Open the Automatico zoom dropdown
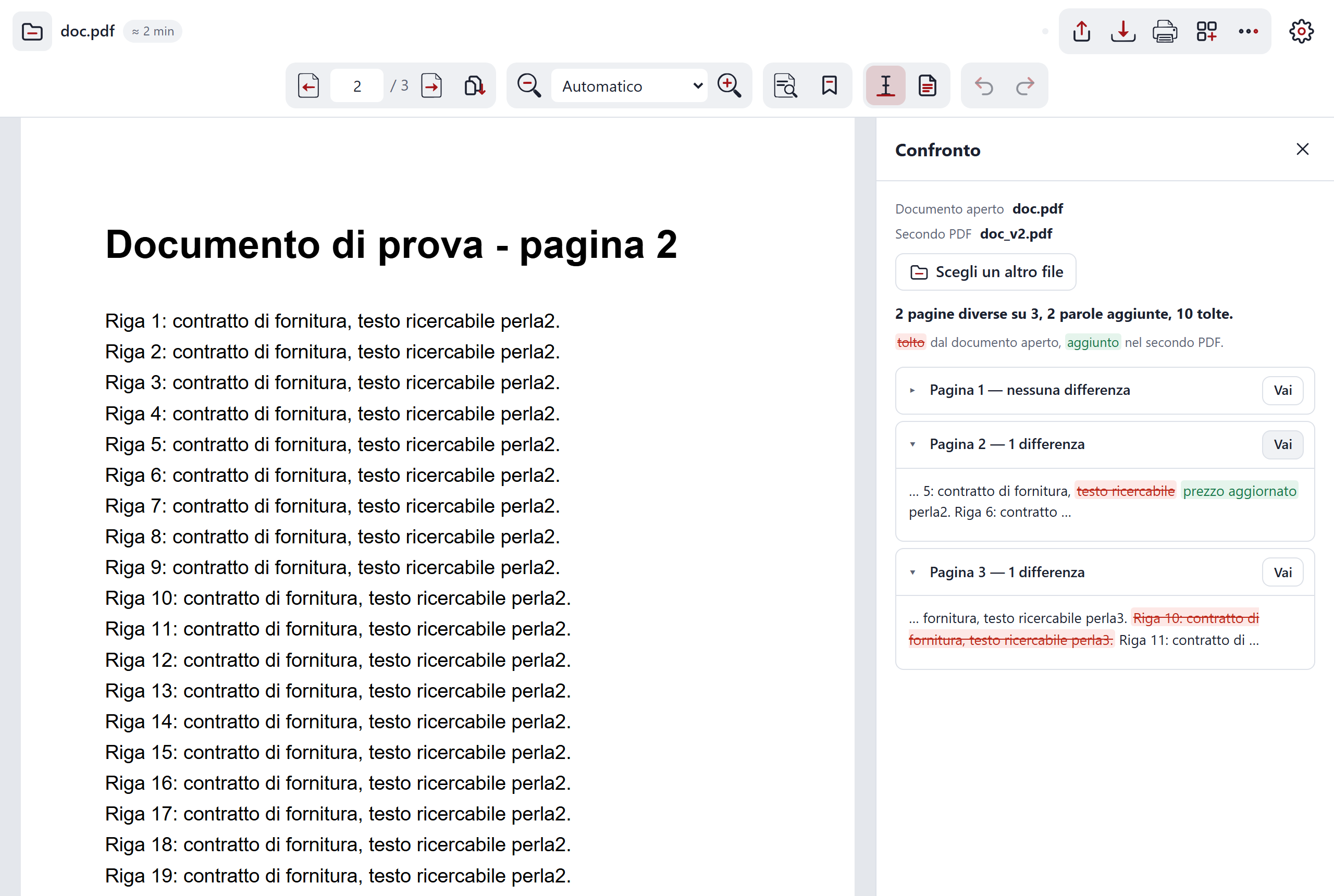Screen dimensions: 1334x896 [x=629, y=86]
